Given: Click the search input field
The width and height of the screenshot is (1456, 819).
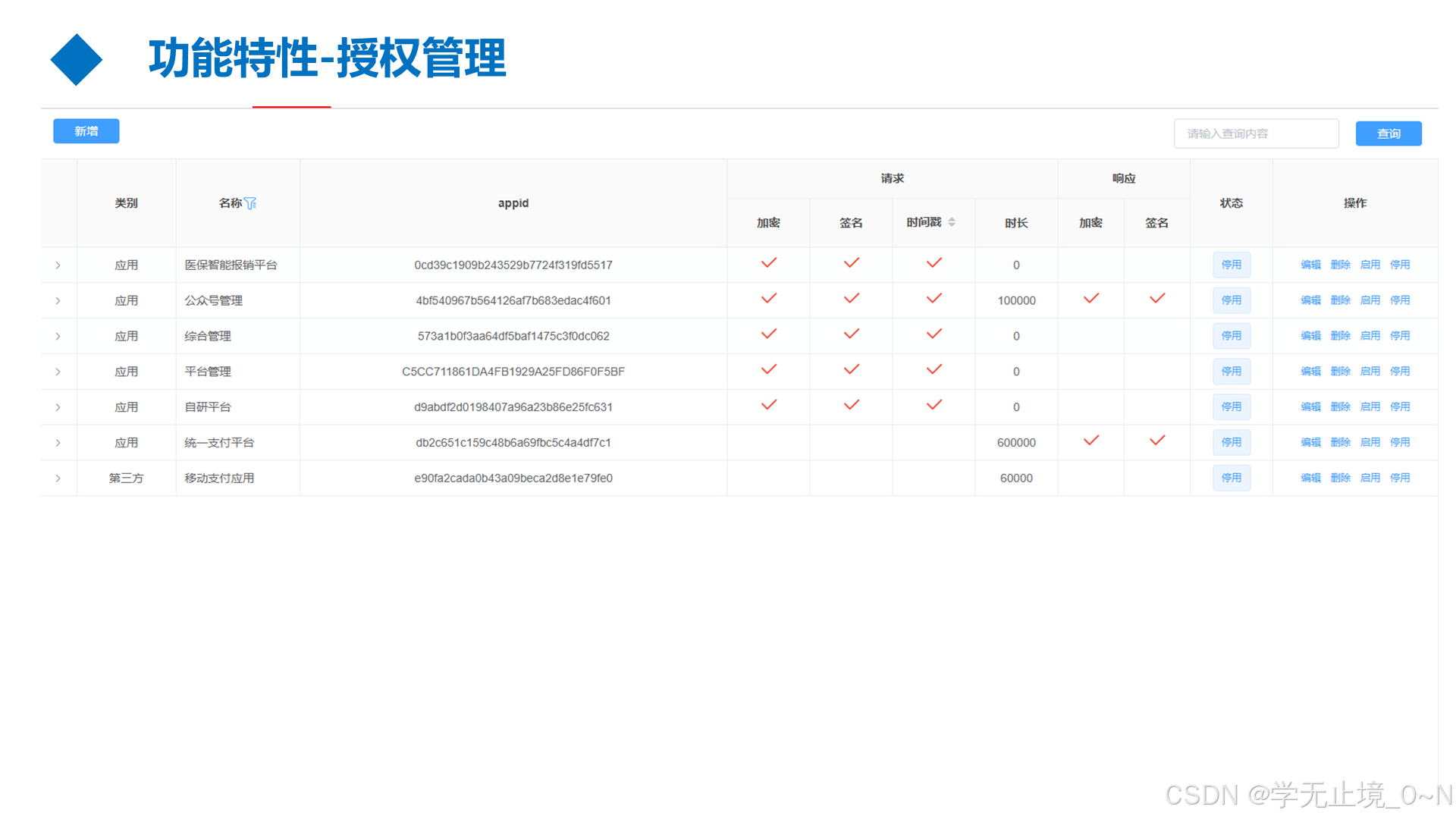Looking at the screenshot, I should tap(1257, 133).
